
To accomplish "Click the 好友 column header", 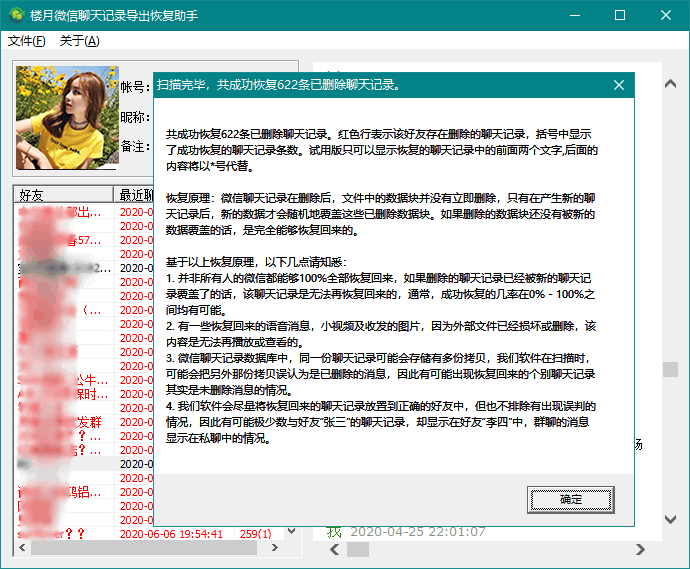I will pos(64,195).
